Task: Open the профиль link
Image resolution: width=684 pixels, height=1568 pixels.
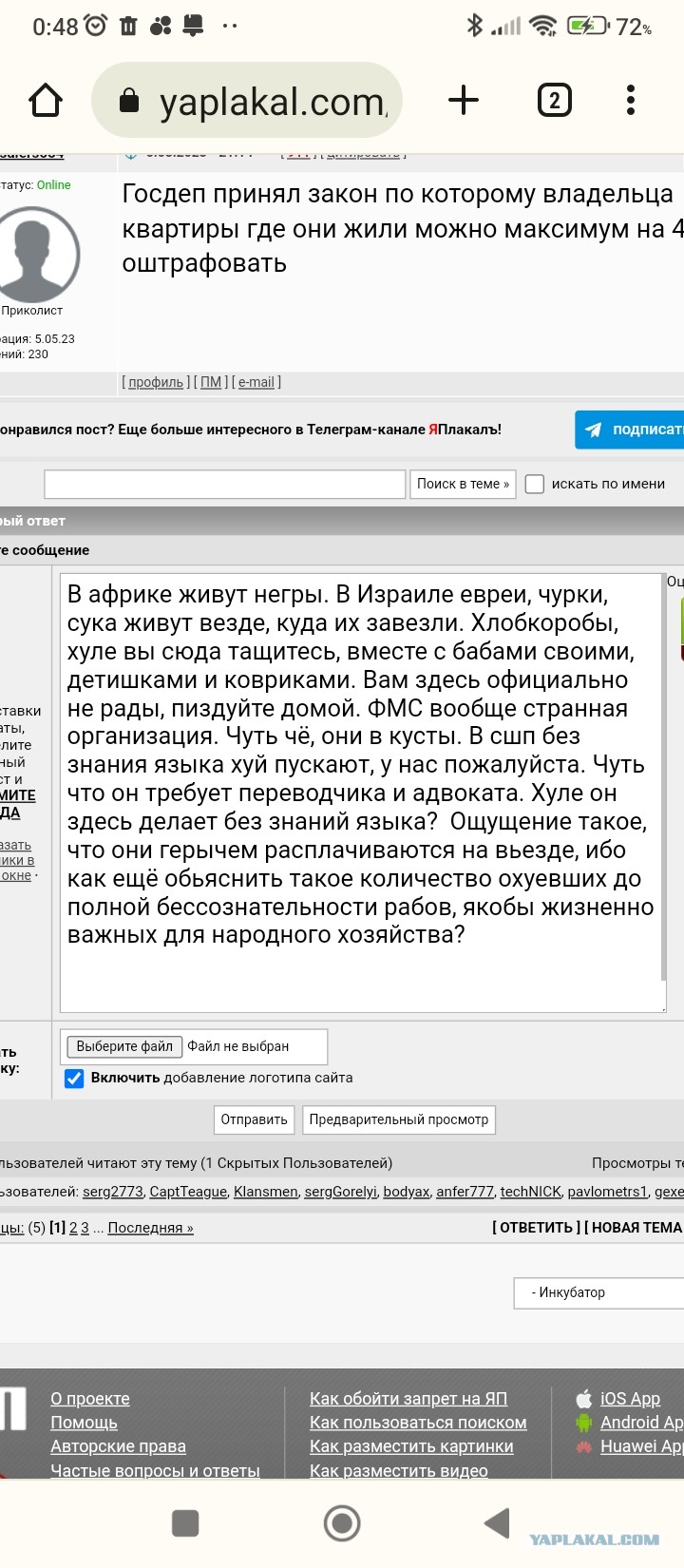Action: pos(156,382)
